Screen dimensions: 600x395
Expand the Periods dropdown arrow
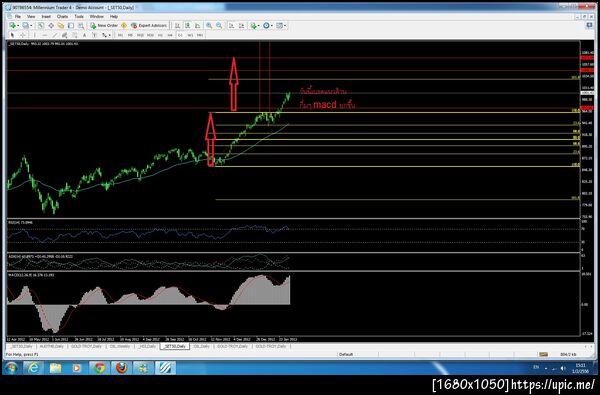pyautogui.click(x=272, y=26)
